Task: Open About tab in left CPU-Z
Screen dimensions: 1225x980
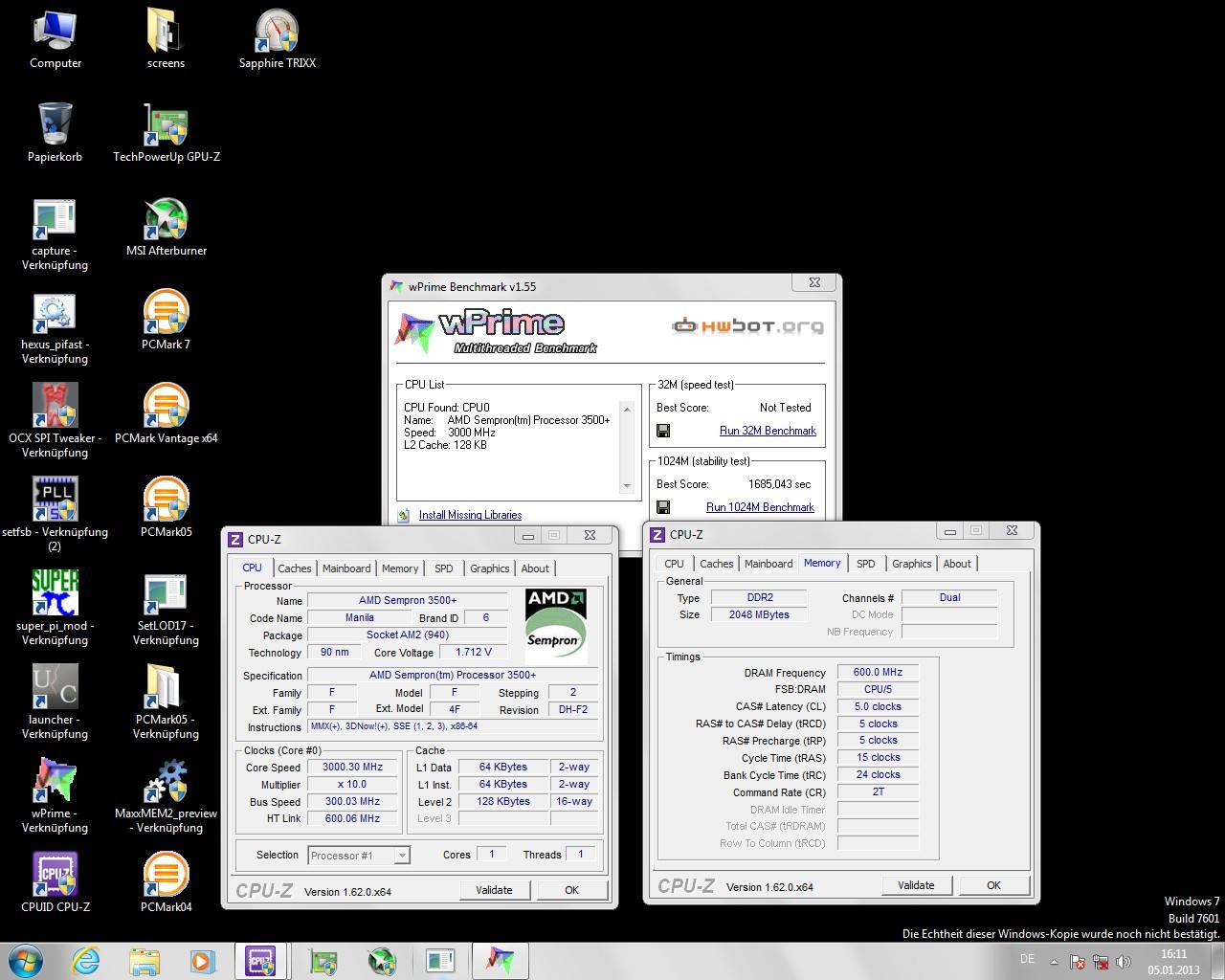Action: (535, 568)
